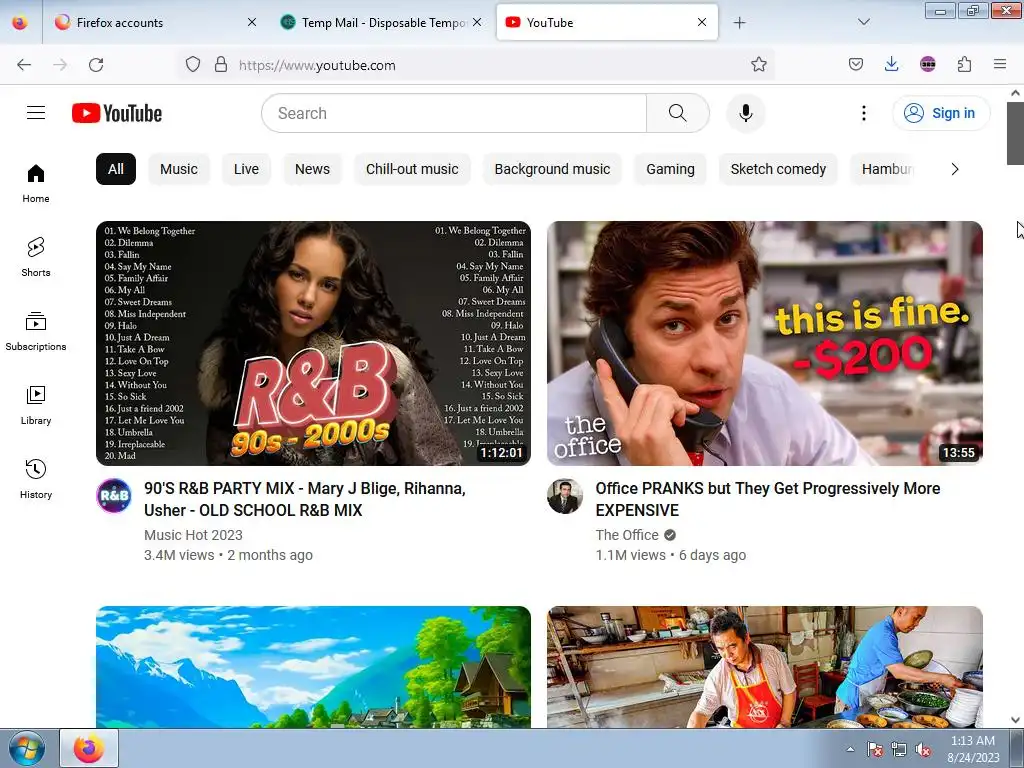This screenshot has width=1024, height=768.
Task: Select the All filter chip
Action: tap(116, 169)
